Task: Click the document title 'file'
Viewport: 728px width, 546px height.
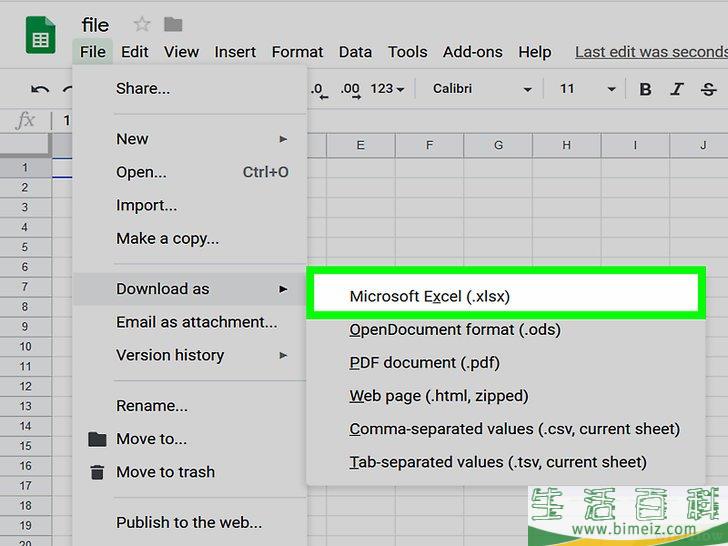Action: tap(95, 25)
